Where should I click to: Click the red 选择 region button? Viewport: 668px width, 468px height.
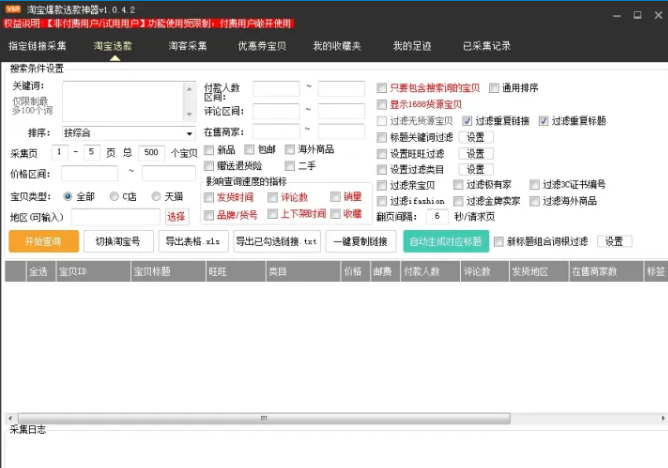(176, 217)
